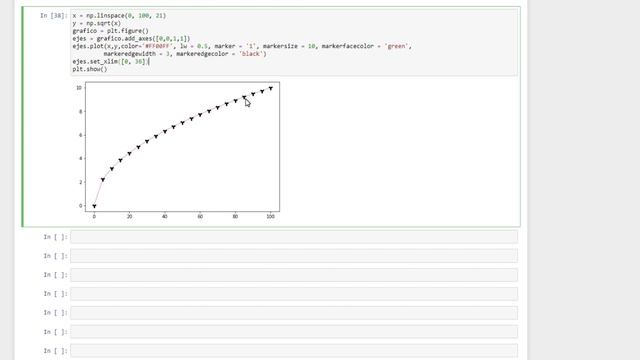
Task: Click the last plot marker at x=100
Action: pyautogui.click(x=271, y=88)
